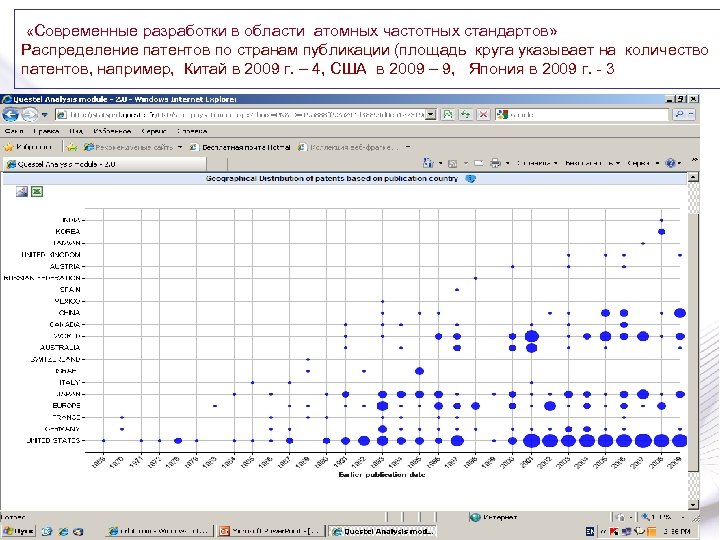
Task: Open the recent pages dropdown next to Forward
Action: 45,115
